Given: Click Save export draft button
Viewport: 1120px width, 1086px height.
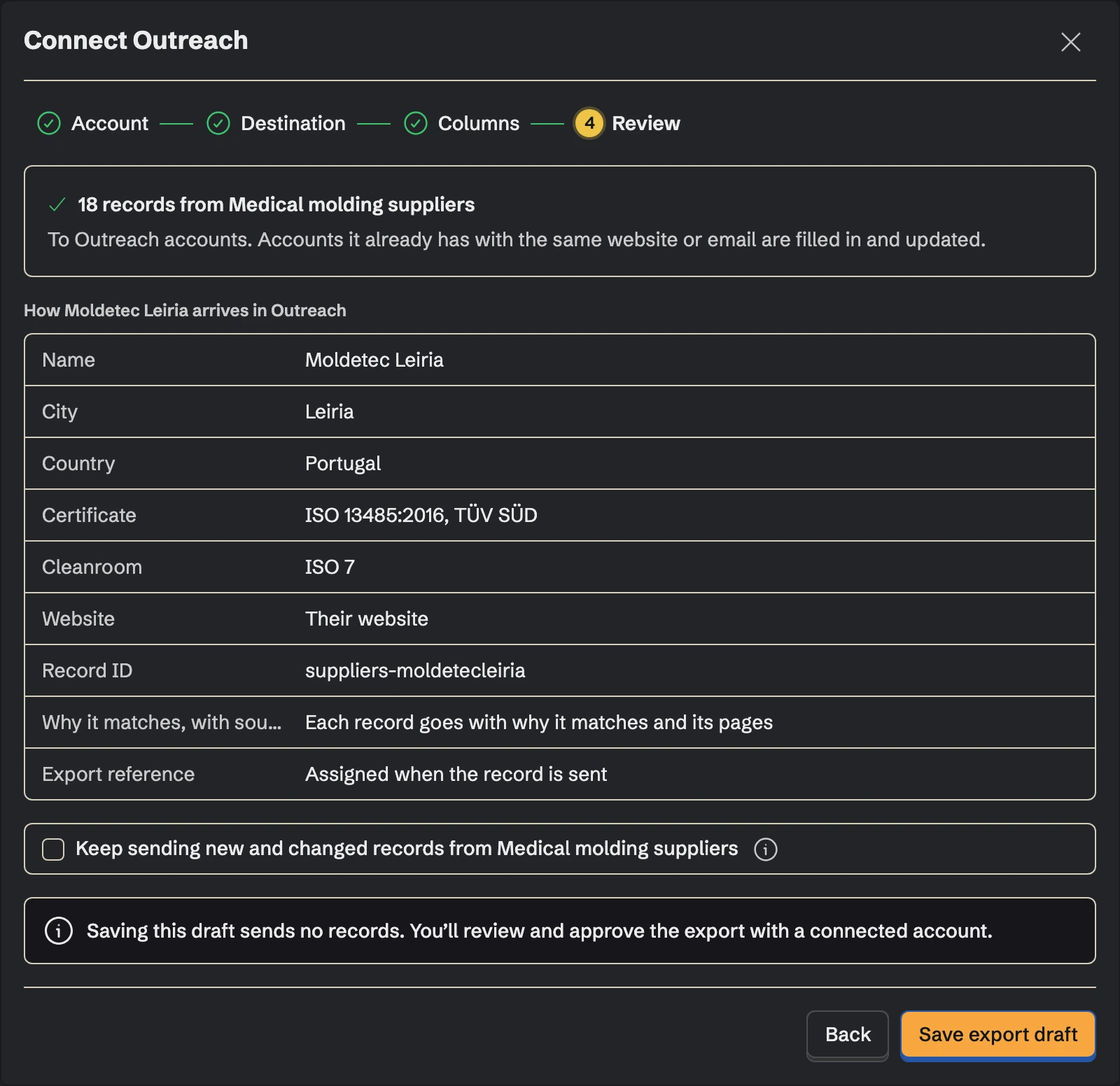Looking at the screenshot, I should click(x=998, y=1034).
